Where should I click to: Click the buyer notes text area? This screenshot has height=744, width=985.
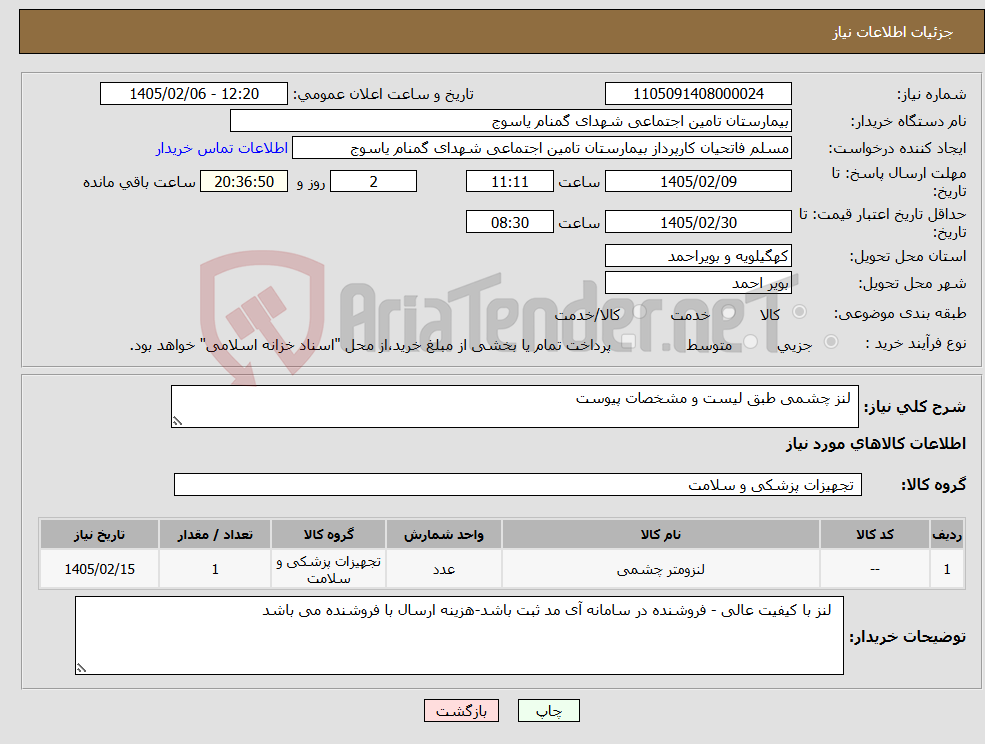459,635
